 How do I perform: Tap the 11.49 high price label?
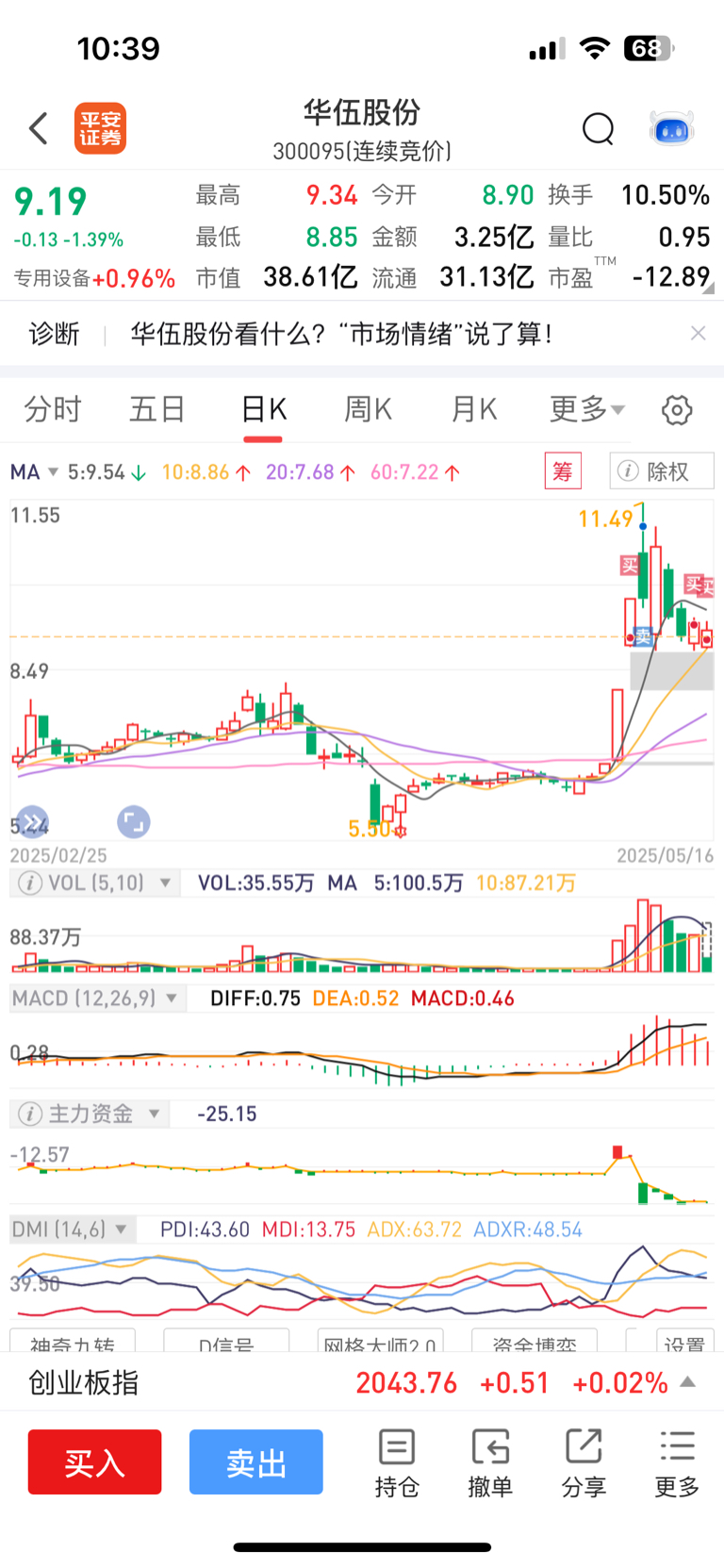(x=605, y=519)
